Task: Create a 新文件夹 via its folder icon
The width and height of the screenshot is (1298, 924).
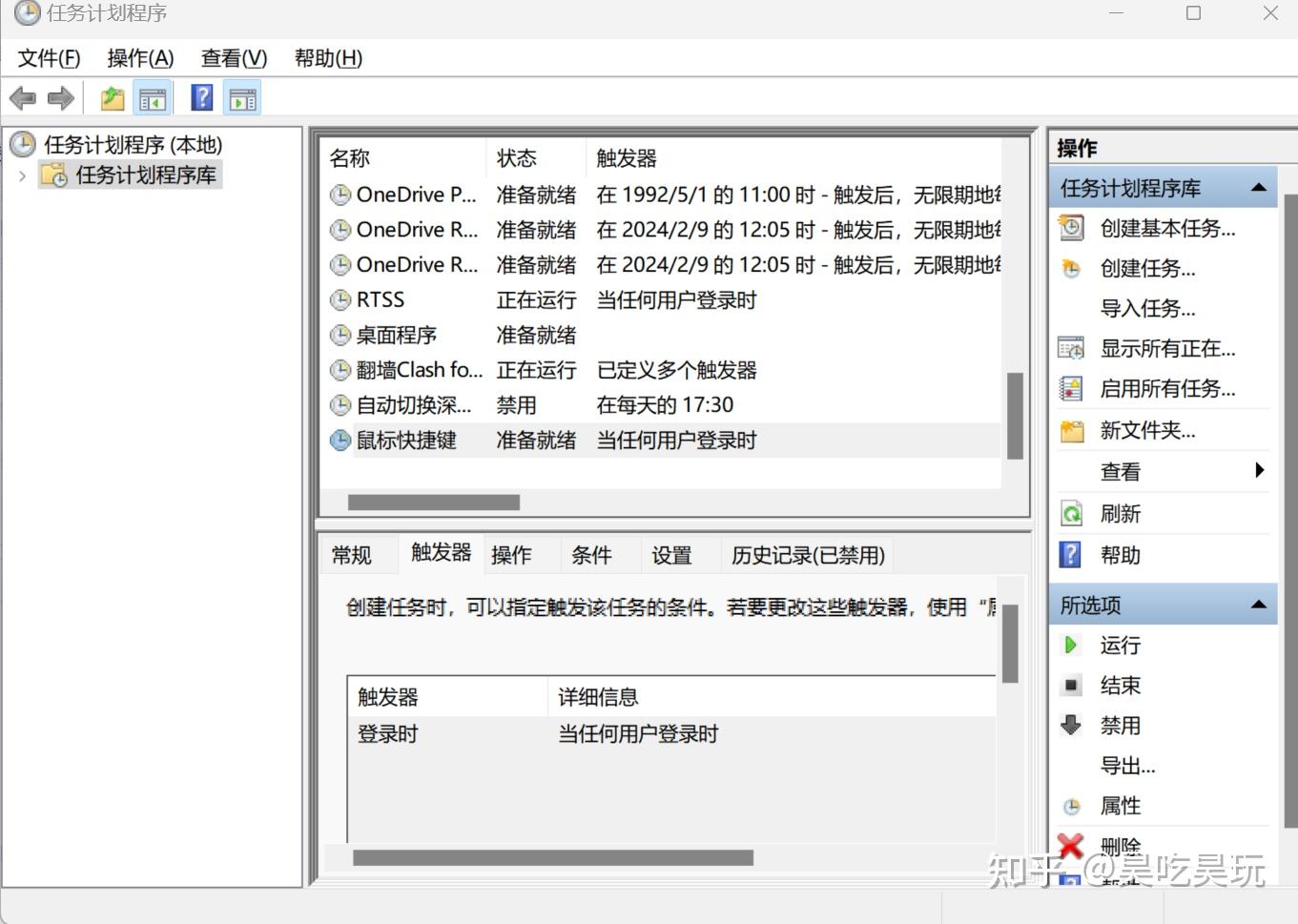Action: pyautogui.click(x=1071, y=430)
